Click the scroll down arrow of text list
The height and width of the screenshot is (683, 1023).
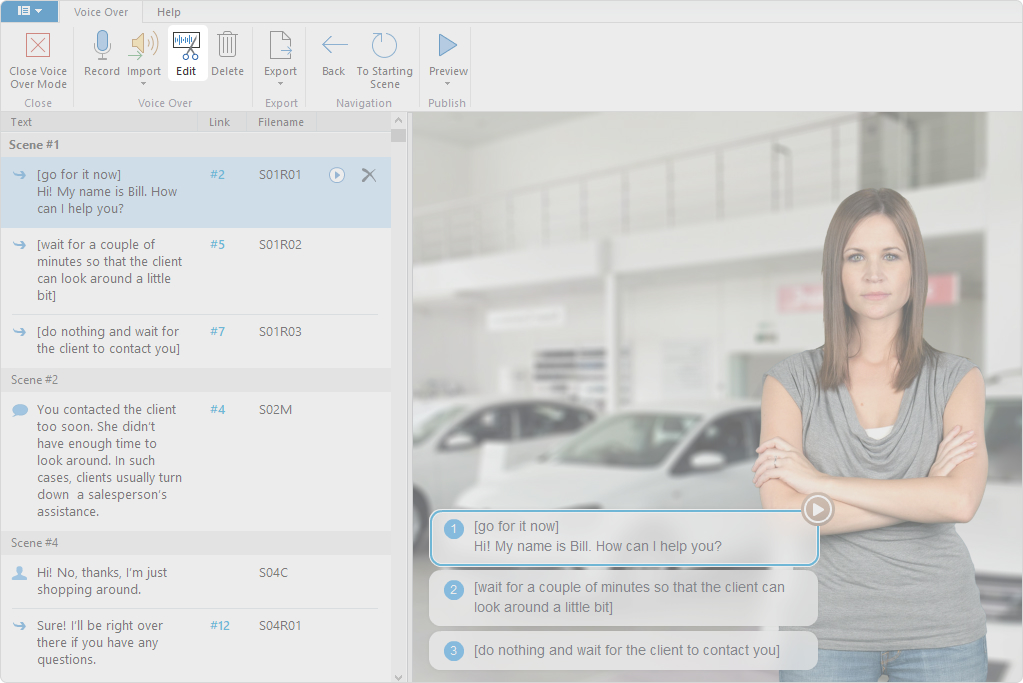tap(399, 677)
